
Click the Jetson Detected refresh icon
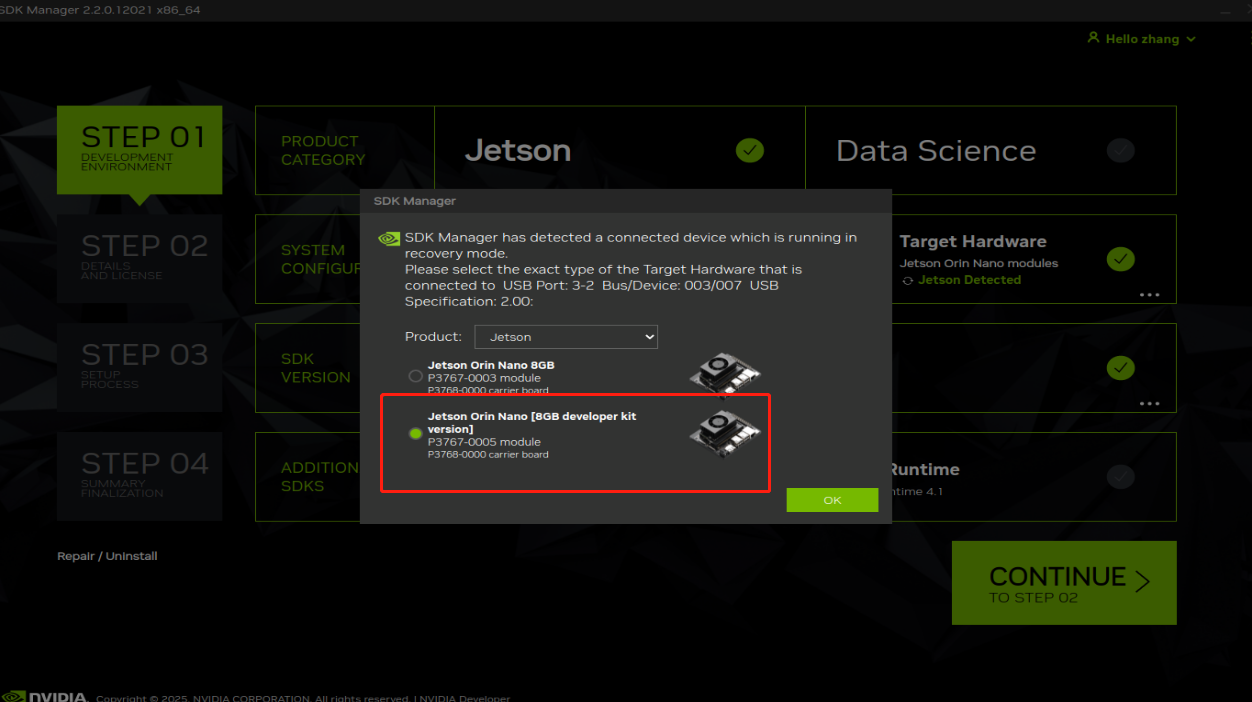908,281
